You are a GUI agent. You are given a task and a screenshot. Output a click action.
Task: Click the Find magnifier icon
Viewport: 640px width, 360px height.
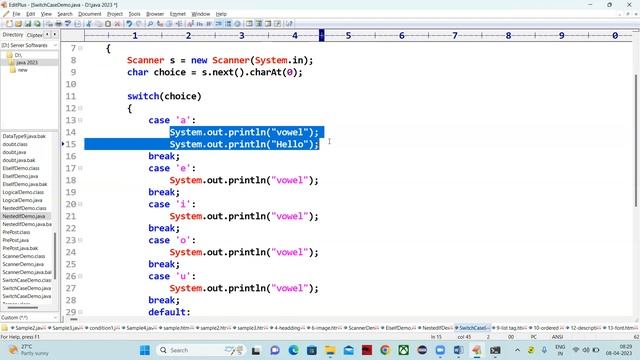(150, 24)
